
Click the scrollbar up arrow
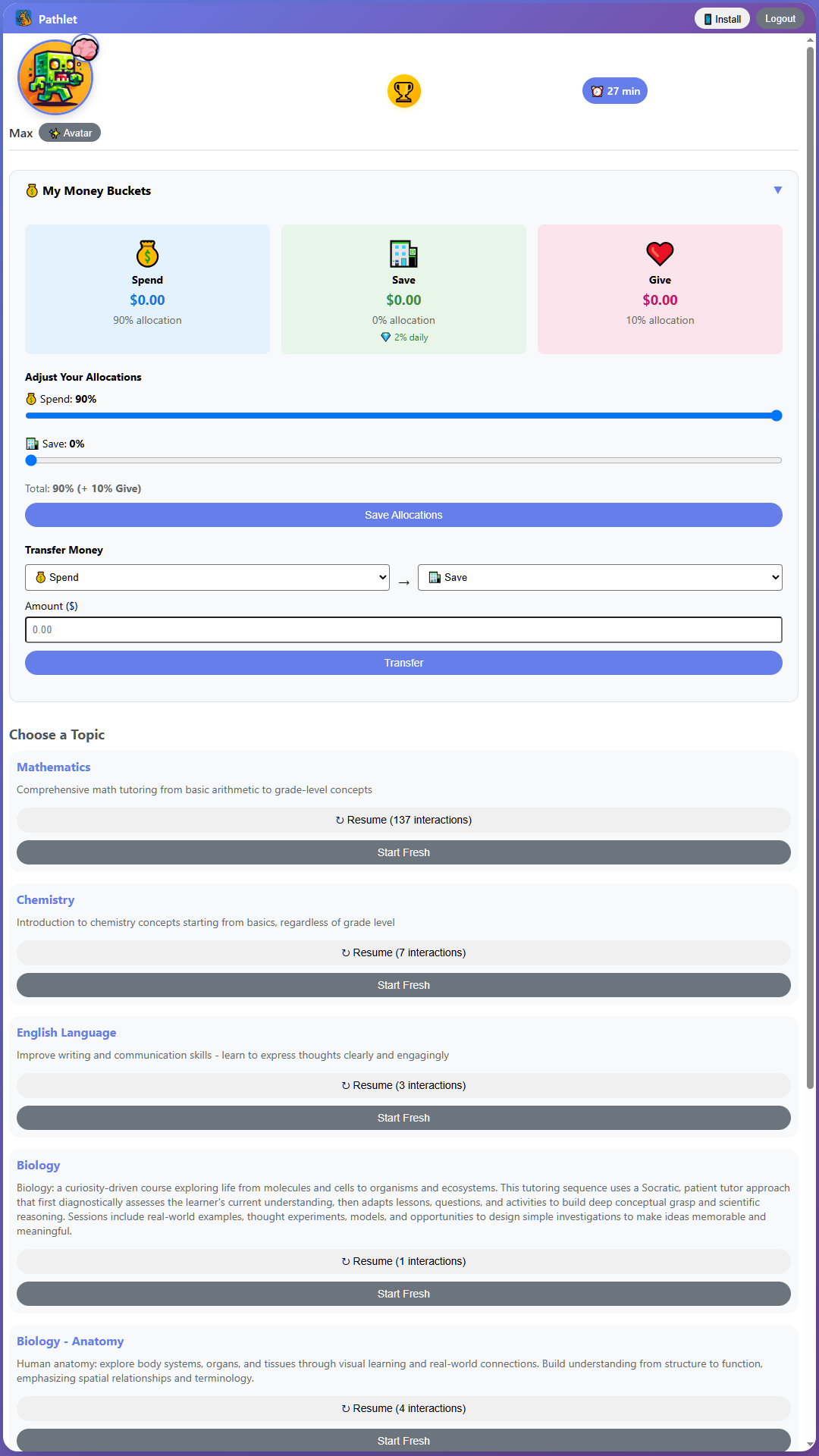810,40
